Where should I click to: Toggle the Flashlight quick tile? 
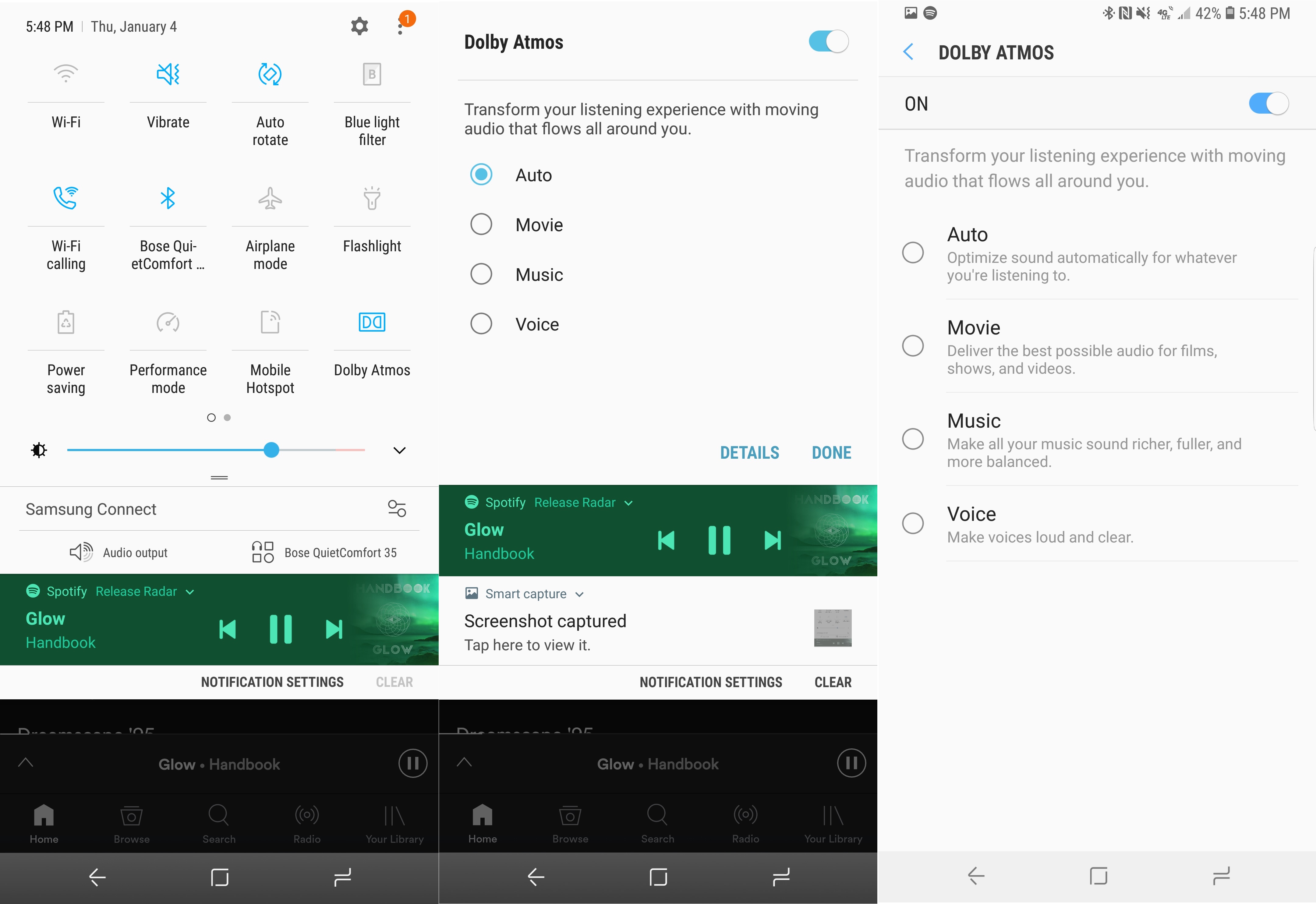372,198
